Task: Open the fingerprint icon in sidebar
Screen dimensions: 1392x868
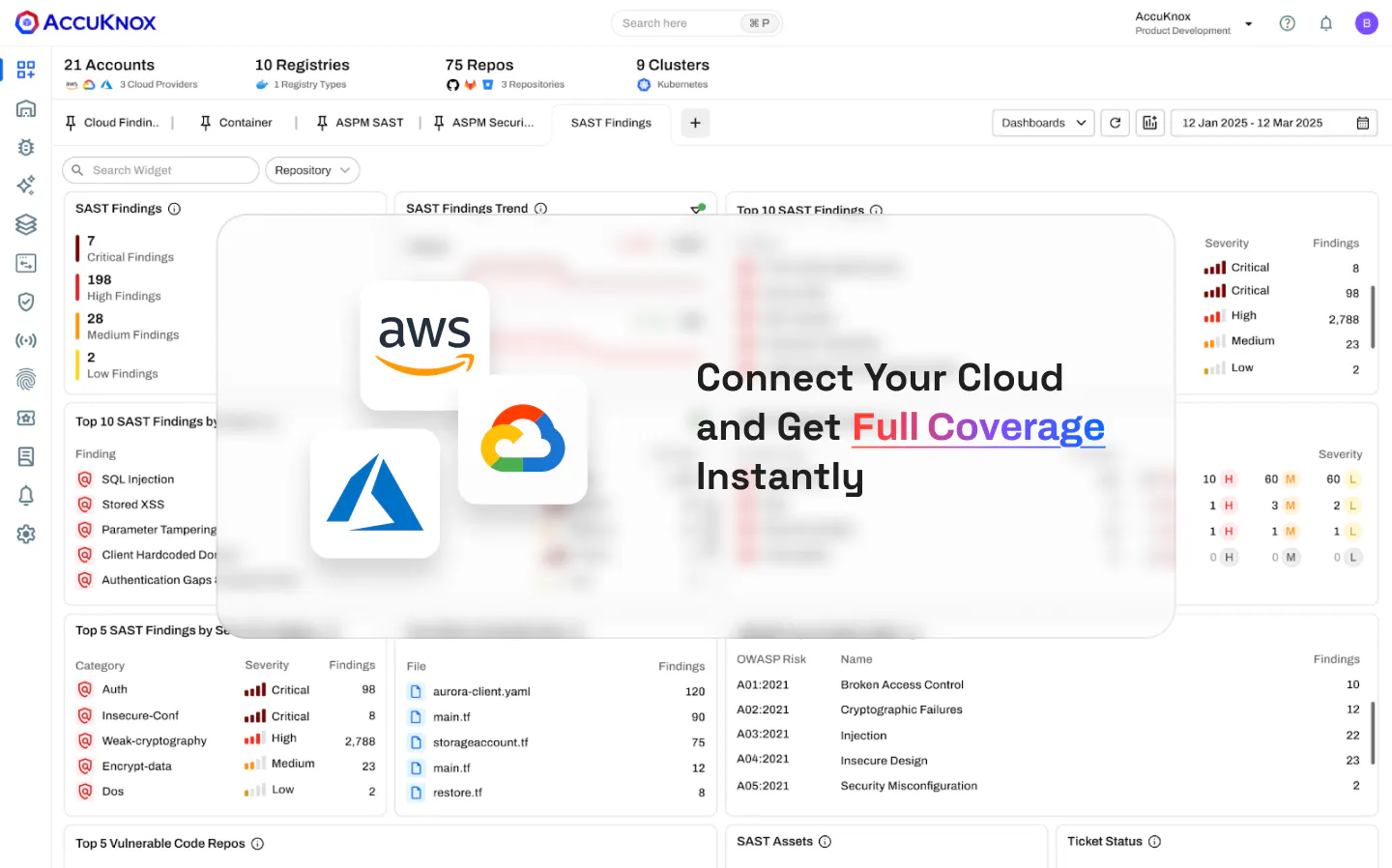Action: [x=26, y=379]
